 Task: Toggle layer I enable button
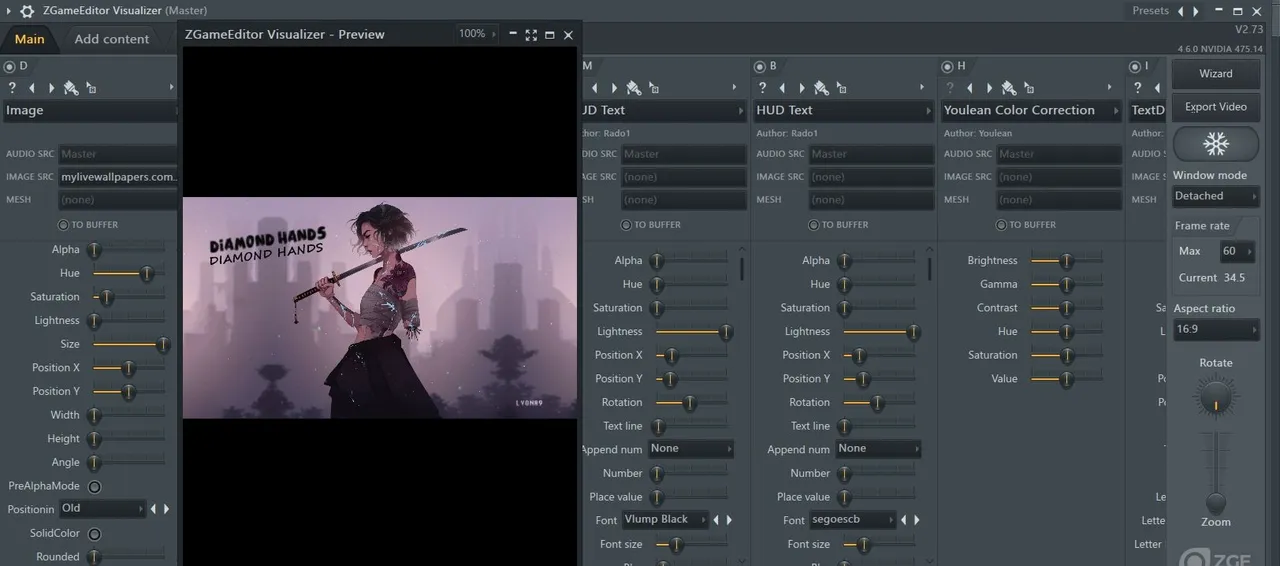(1135, 66)
